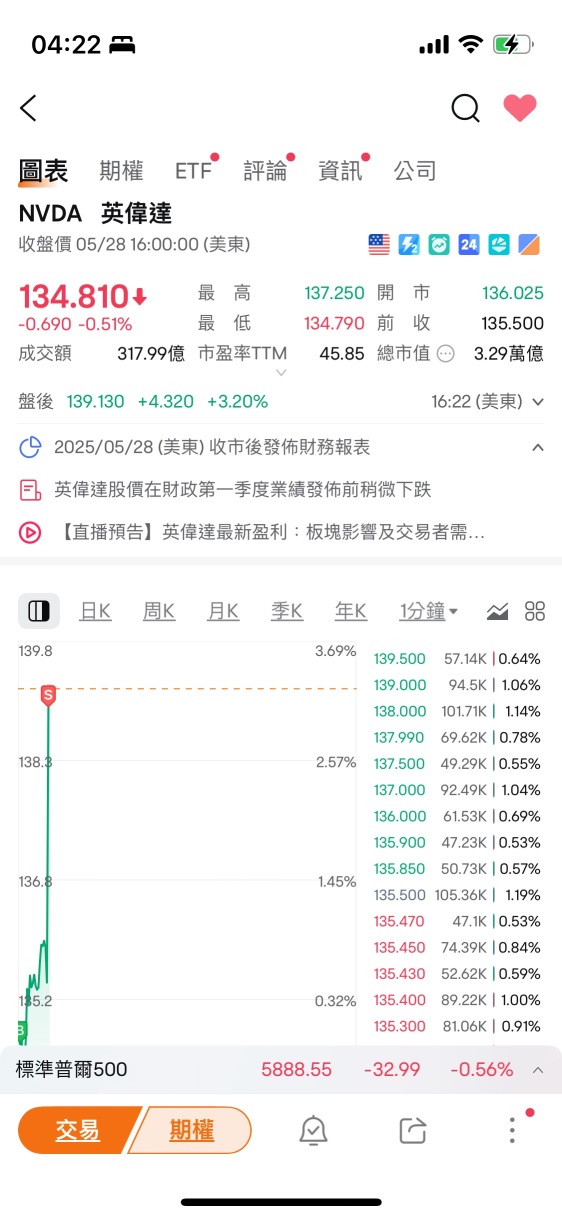Expand the 市盈率TTM dropdown arrow

click(x=281, y=372)
